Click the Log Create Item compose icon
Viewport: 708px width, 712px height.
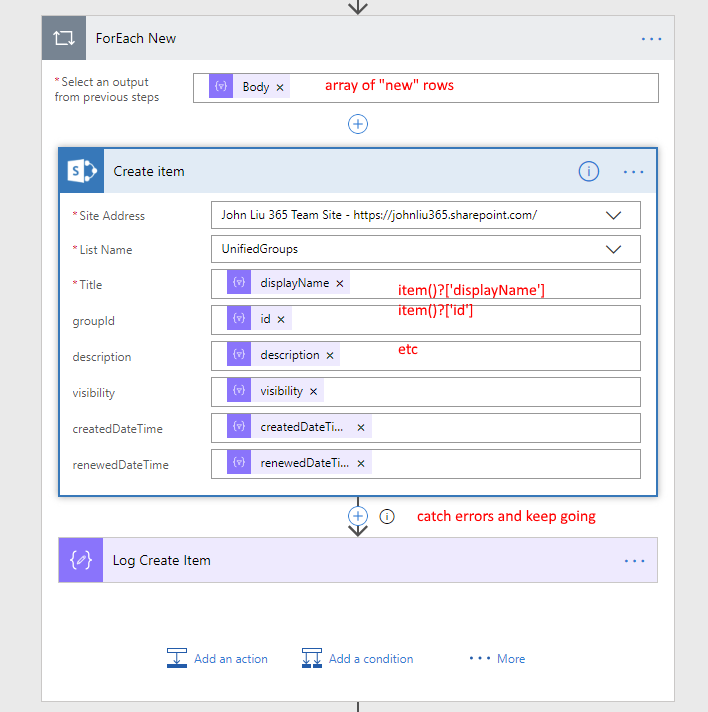pos(82,560)
